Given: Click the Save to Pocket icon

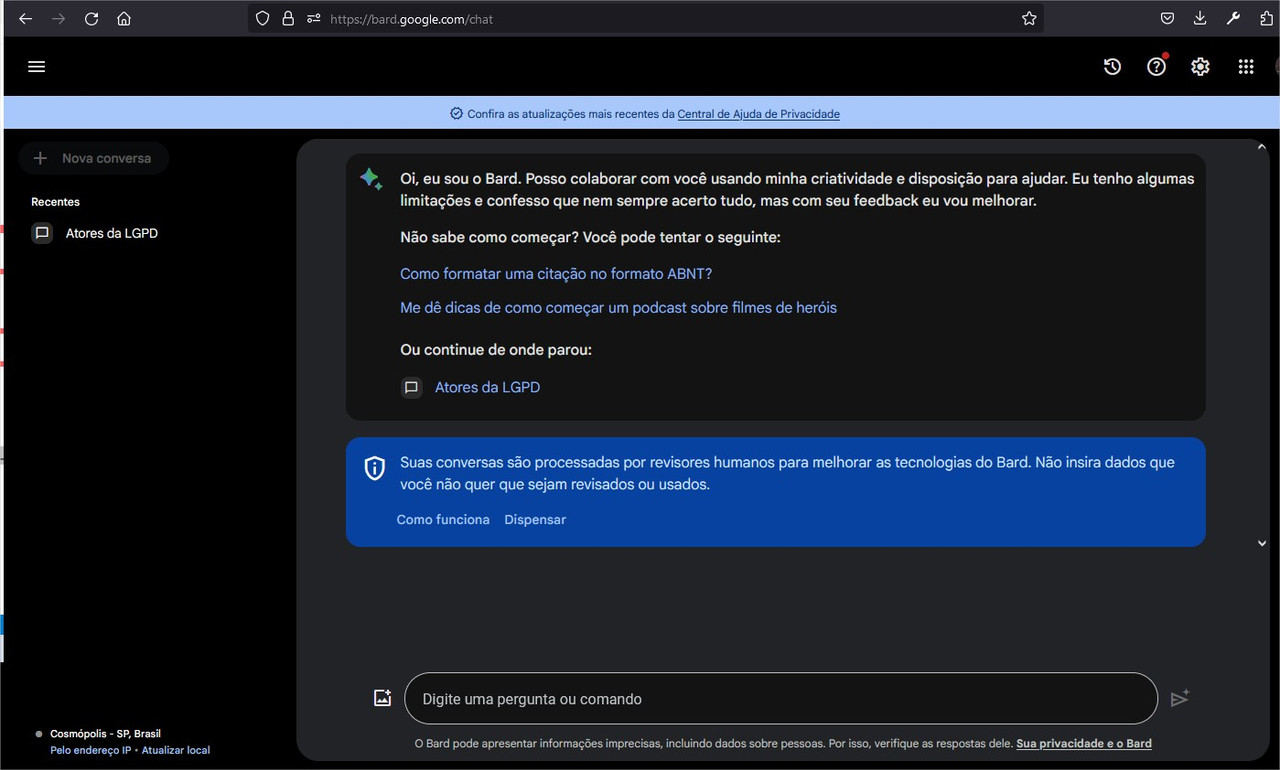Looking at the screenshot, I should 1167,18.
